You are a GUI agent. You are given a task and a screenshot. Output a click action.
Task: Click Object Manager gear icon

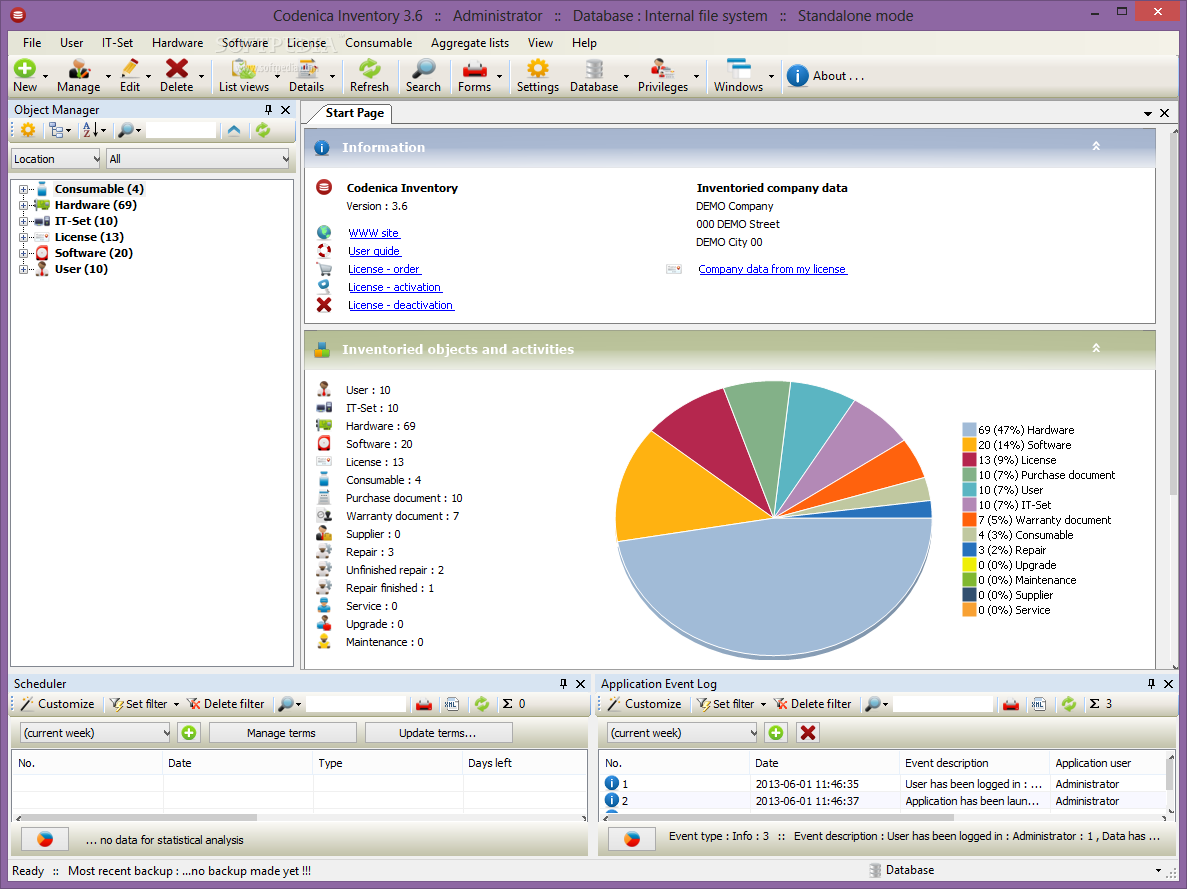28,130
